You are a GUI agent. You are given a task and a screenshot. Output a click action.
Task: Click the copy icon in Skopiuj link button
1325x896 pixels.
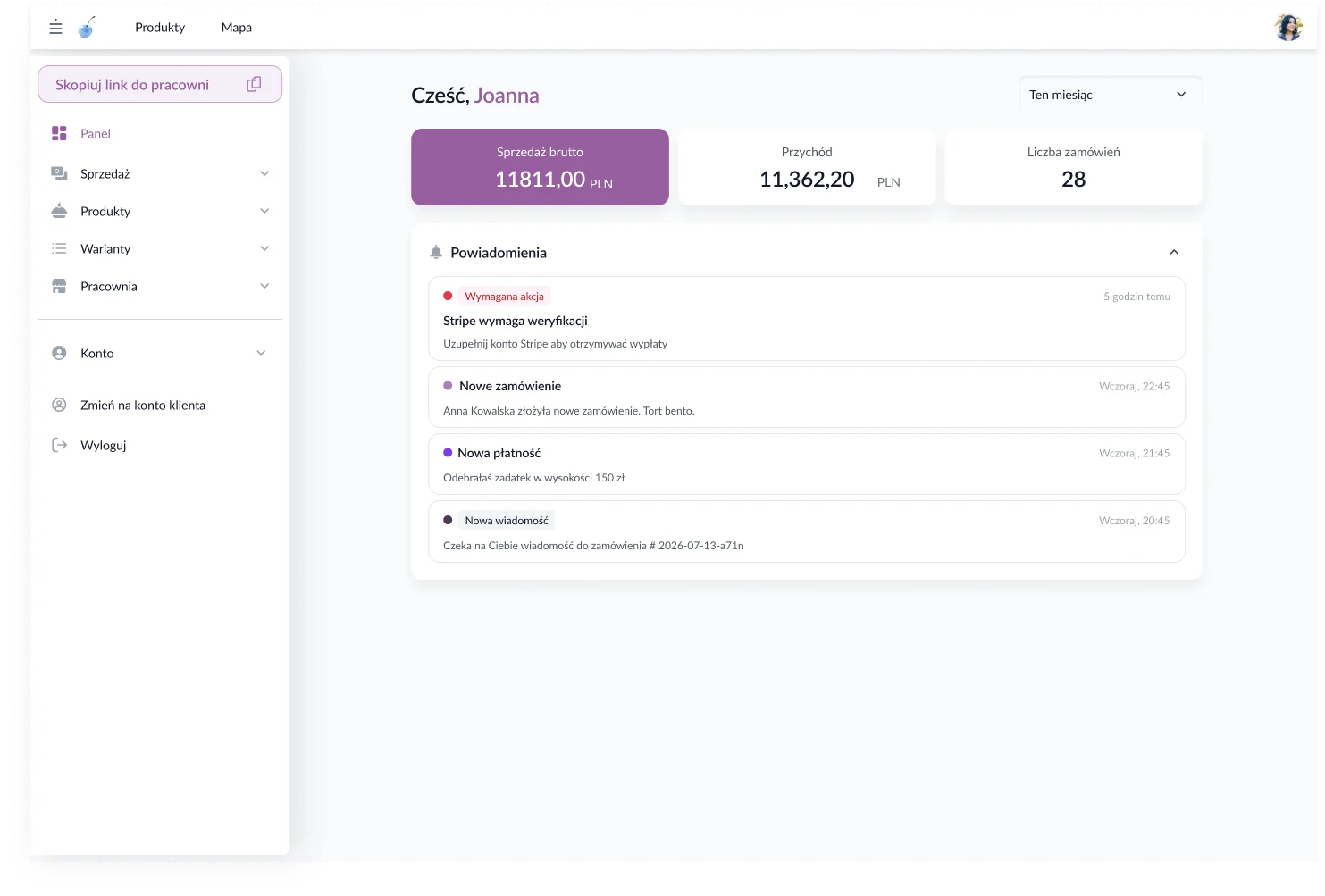(254, 84)
